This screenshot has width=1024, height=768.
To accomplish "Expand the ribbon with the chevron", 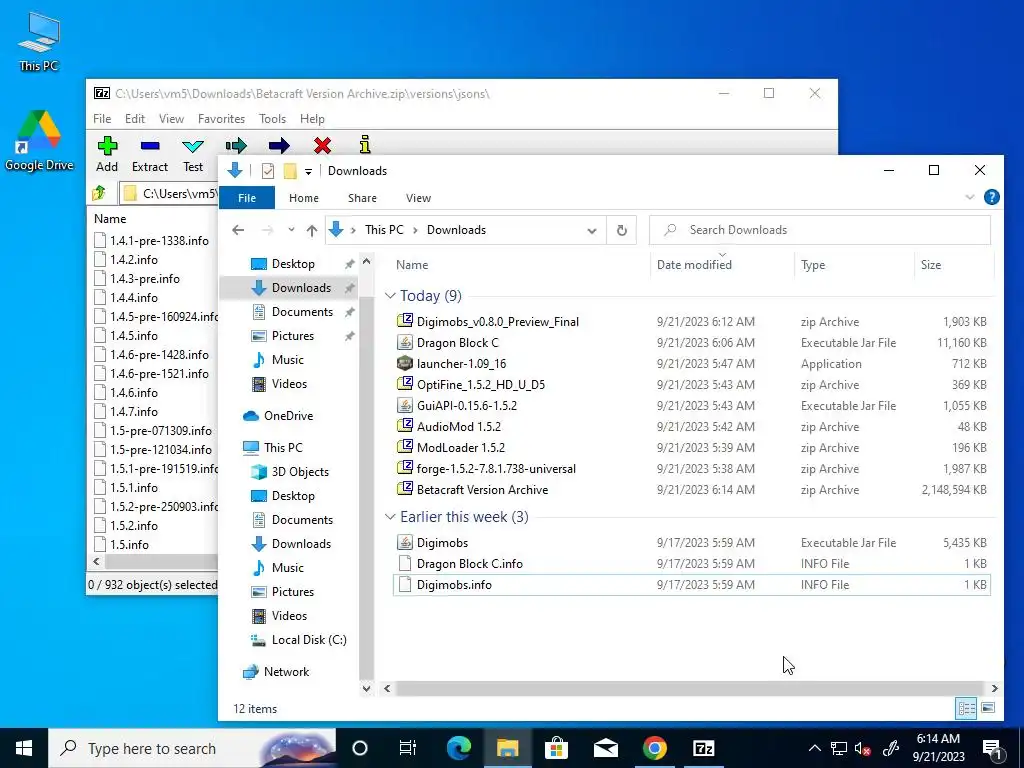I will pos(970,197).
